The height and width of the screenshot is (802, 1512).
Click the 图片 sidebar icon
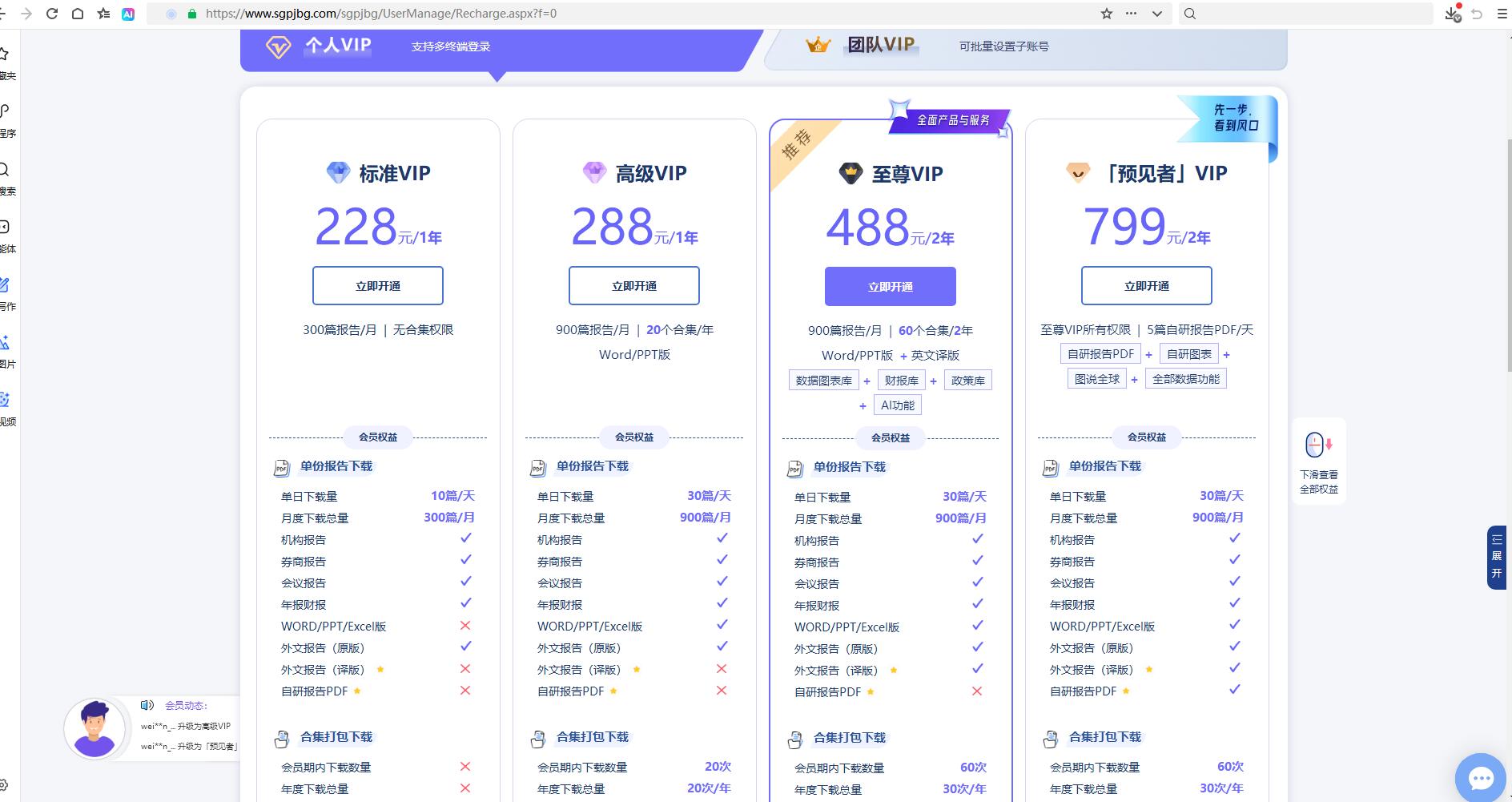tap(6, 342)
